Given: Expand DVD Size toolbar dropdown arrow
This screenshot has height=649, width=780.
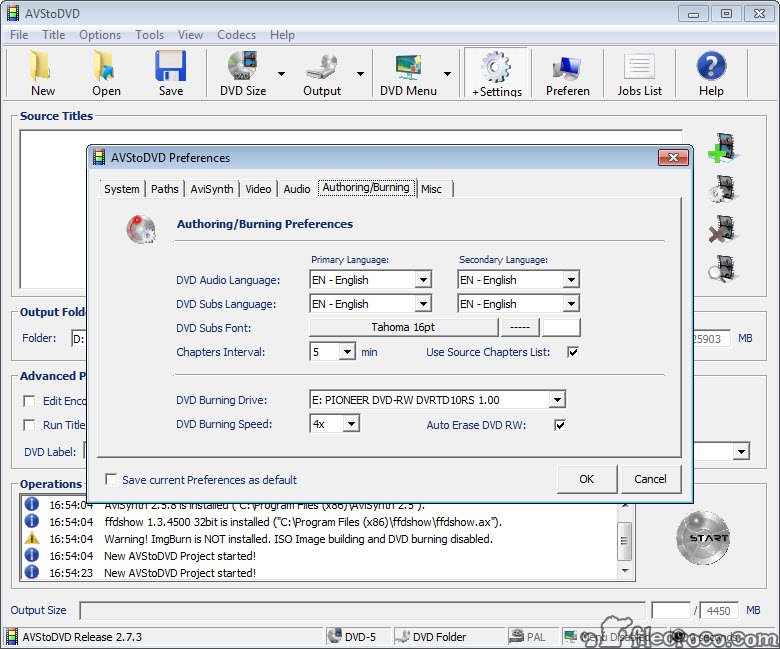Looking at the screenshot, I should 282,74.
